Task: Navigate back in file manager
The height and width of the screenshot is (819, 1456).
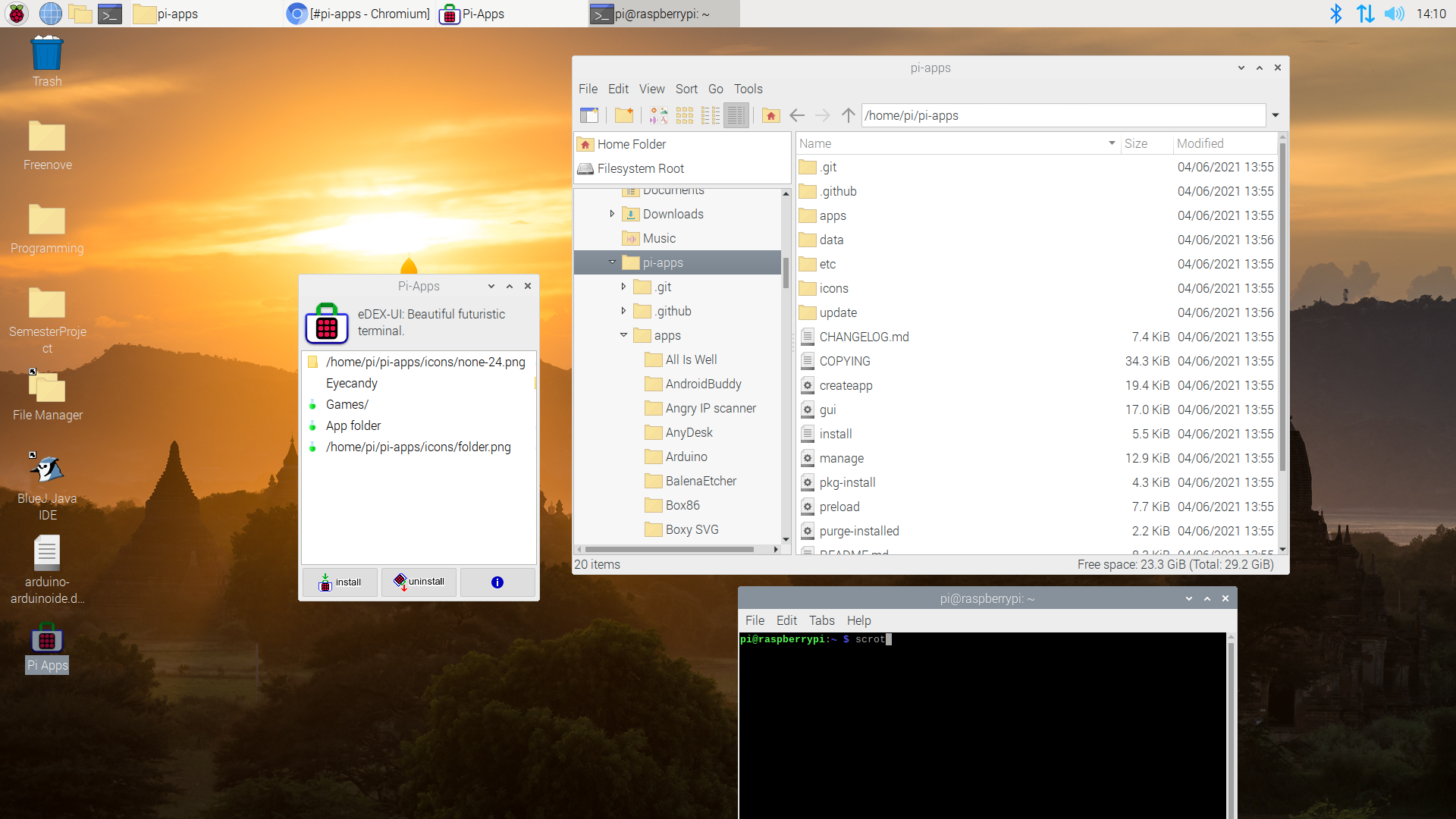Action: point(797,115)
